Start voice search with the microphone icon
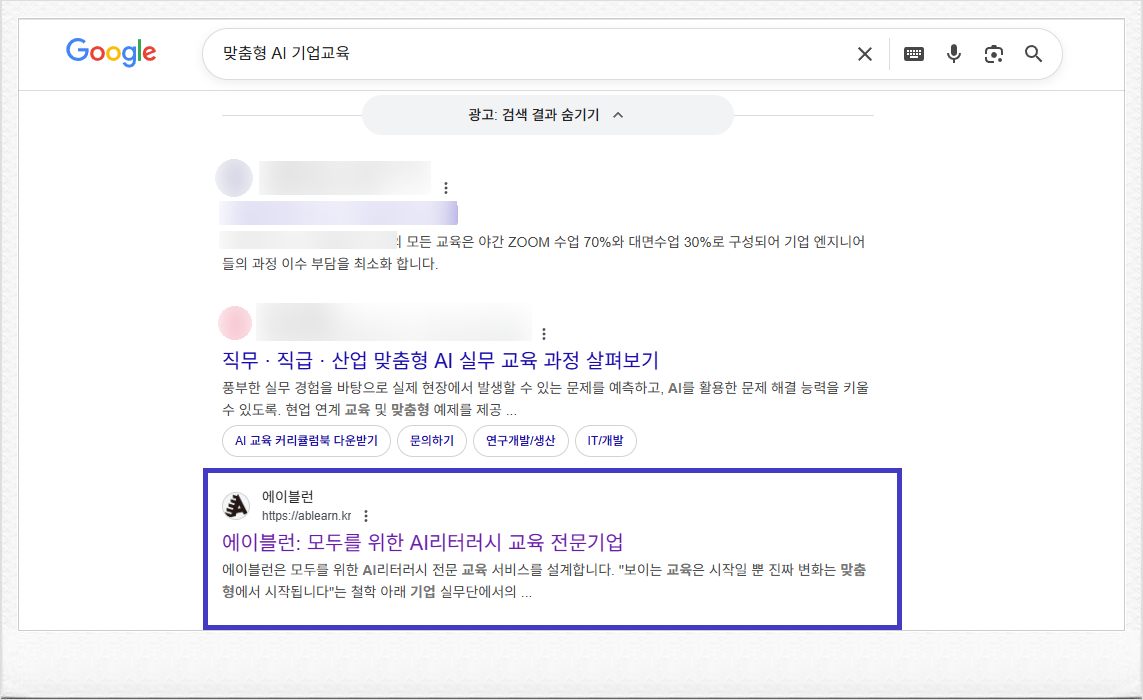 [953, 54]
